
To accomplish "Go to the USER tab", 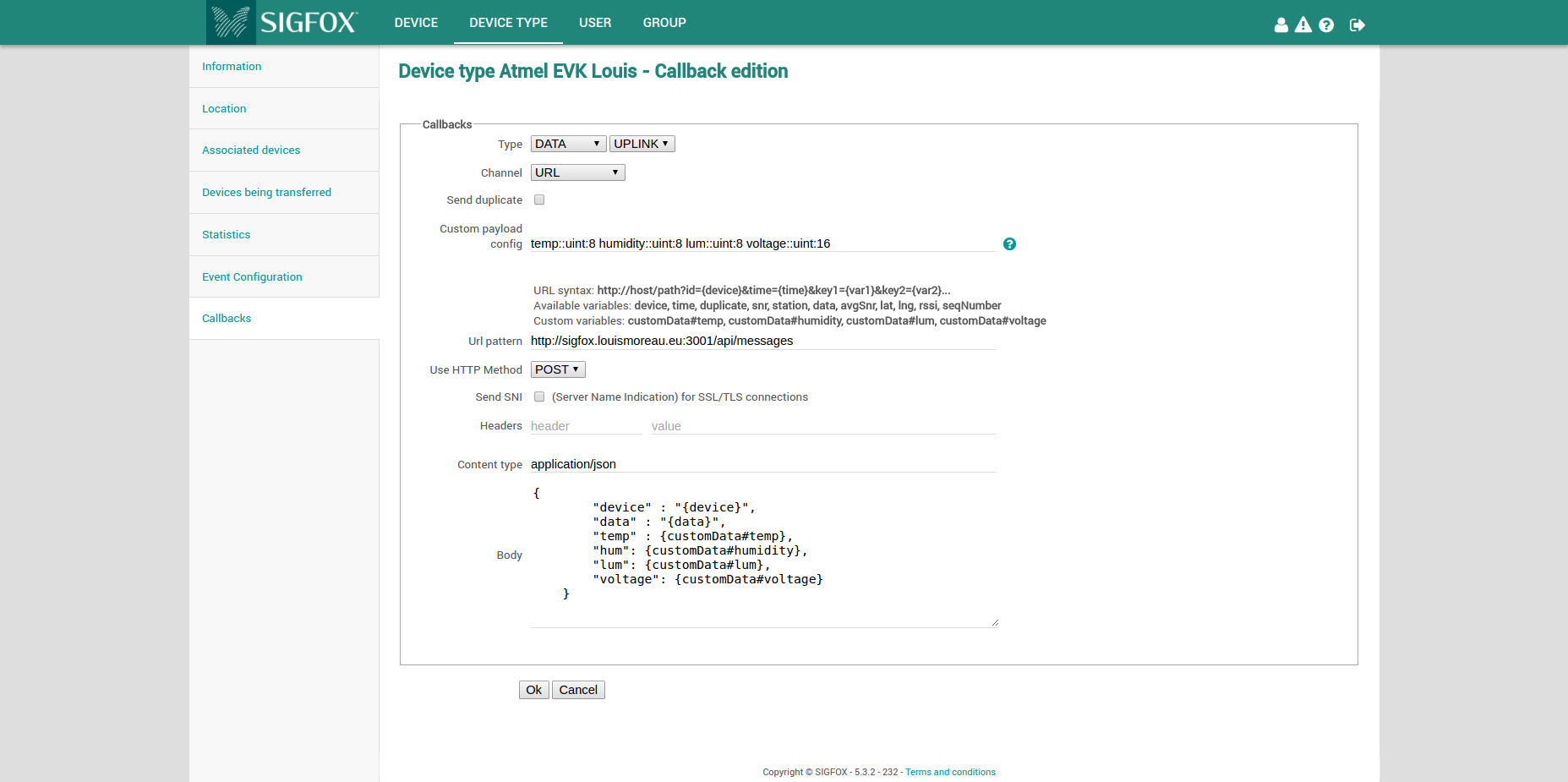I will (x=595, y=23).
